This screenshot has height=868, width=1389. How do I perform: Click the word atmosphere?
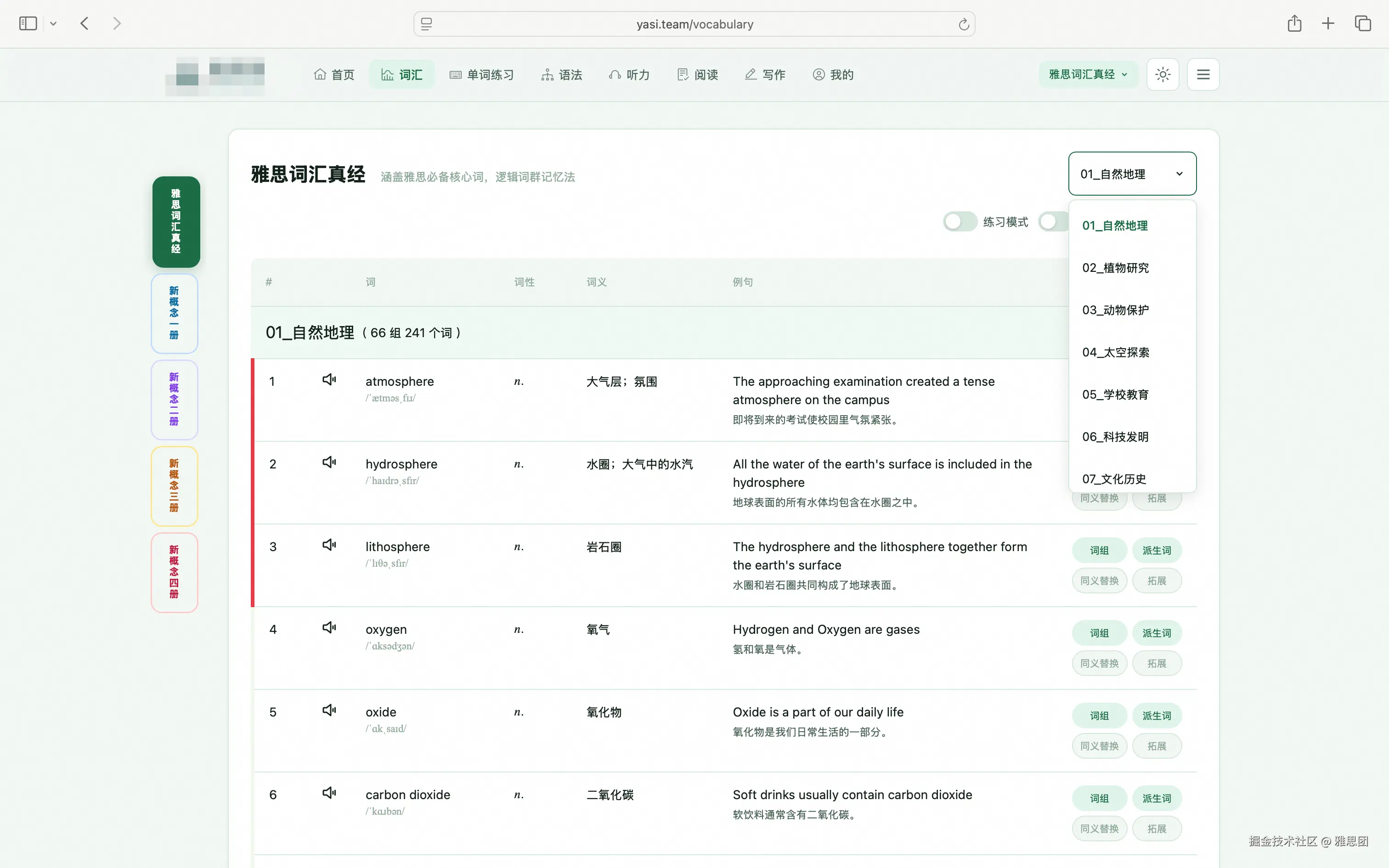[400, 381]
